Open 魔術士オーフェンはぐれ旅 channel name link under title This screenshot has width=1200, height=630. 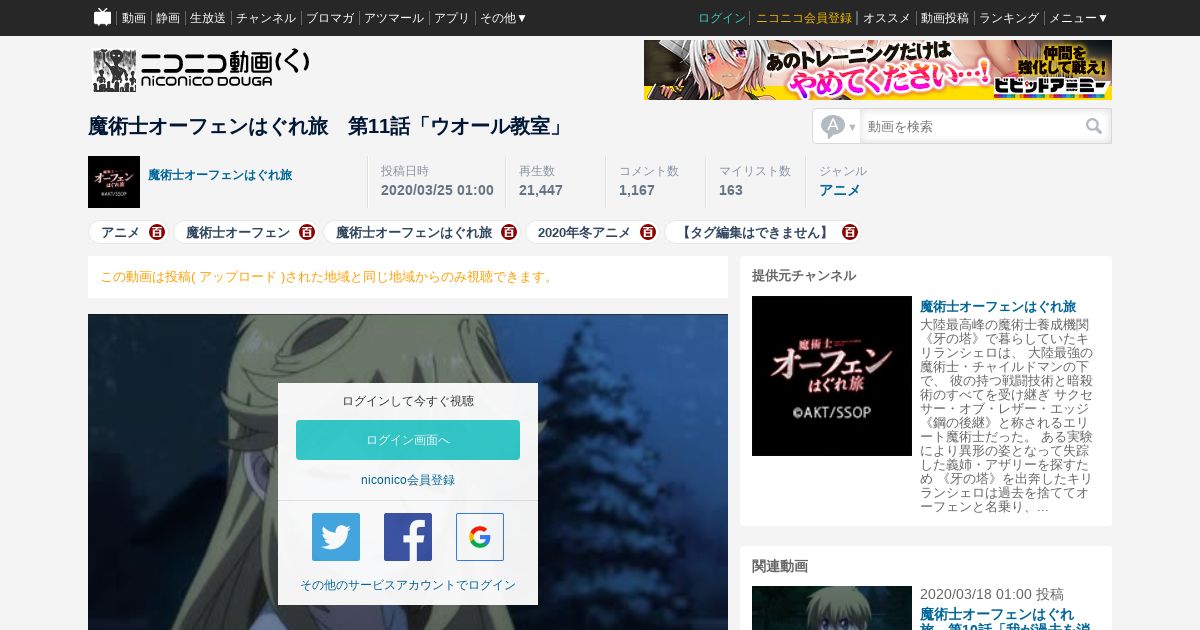coord(220,175)
